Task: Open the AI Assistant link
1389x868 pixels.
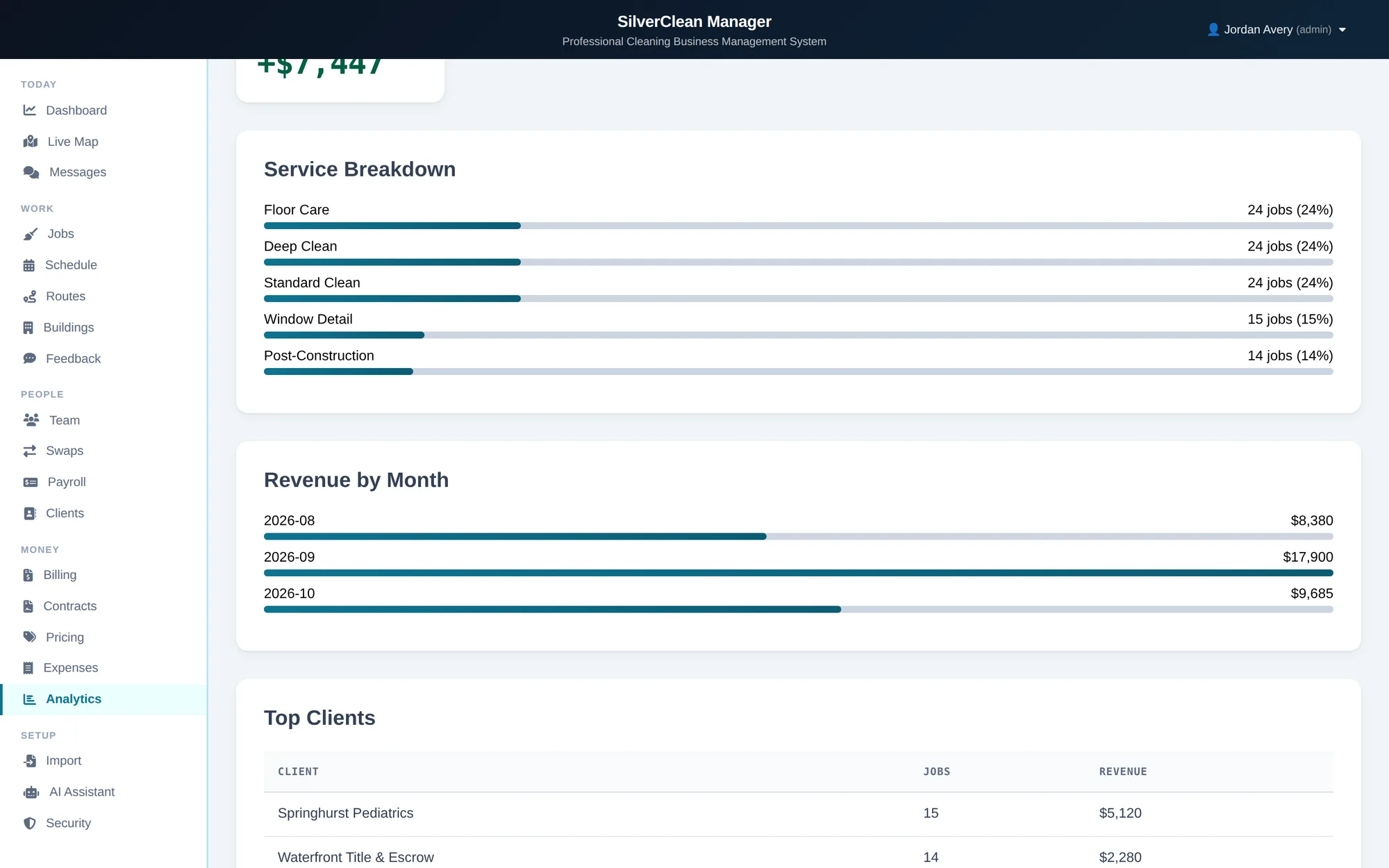Action: (104, 792)
